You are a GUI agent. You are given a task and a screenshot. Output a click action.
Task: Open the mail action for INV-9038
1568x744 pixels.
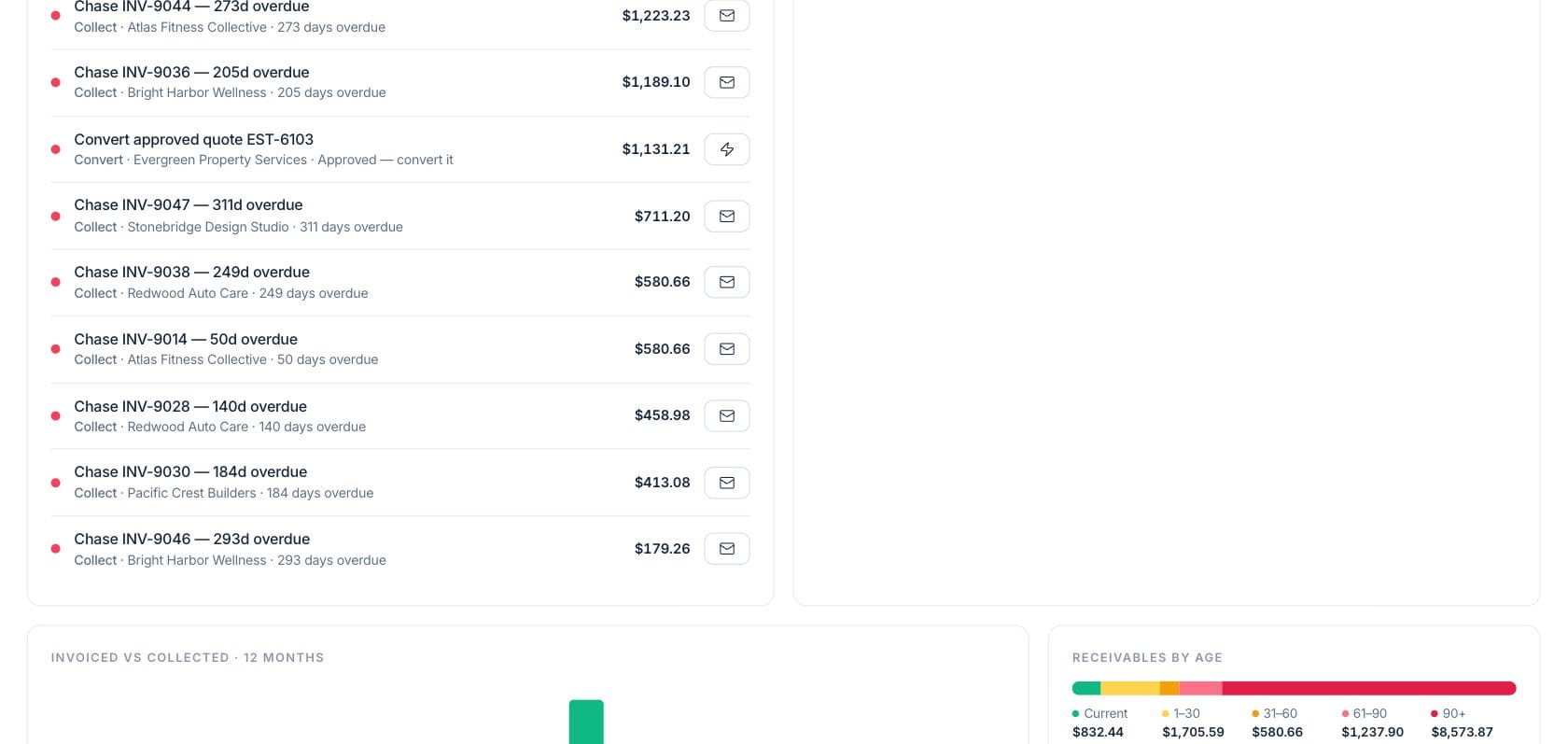(726, 282)
